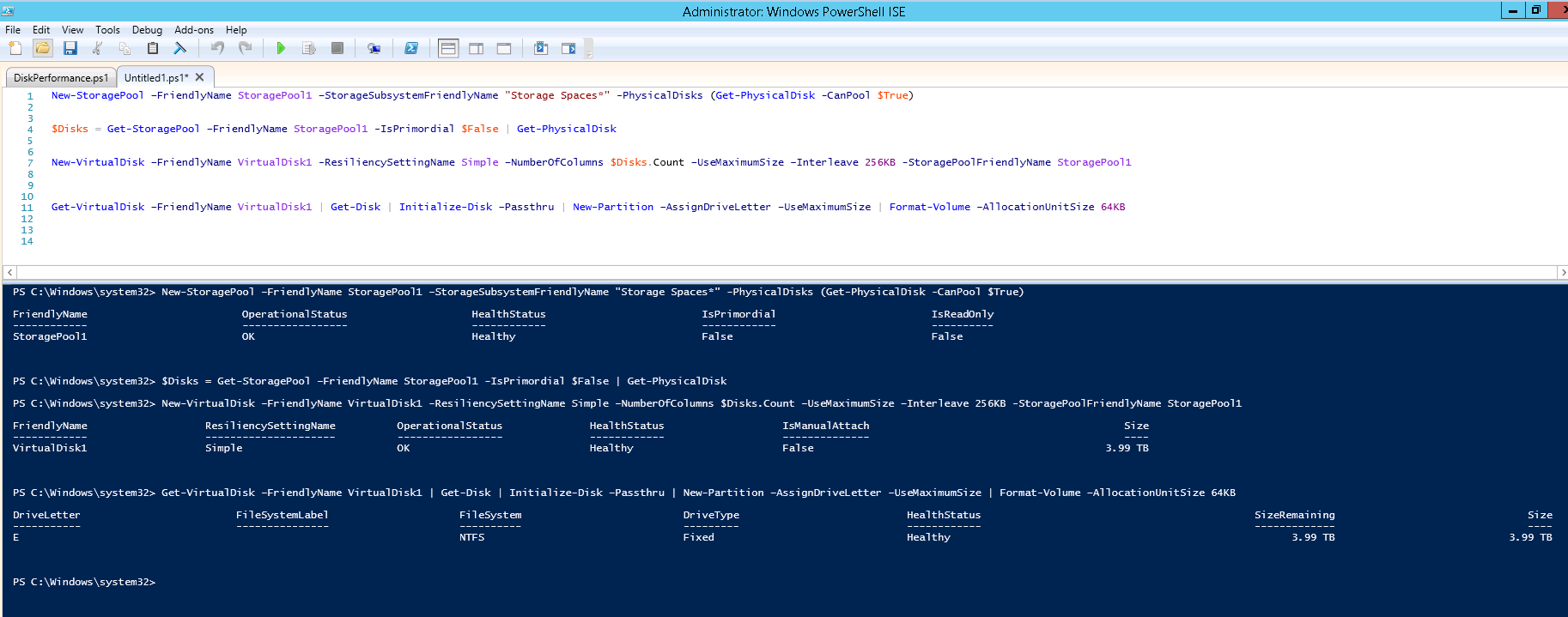The image size is (1568, 617).
Task: Show the Command Add-on window
Action: coord(568,49)
